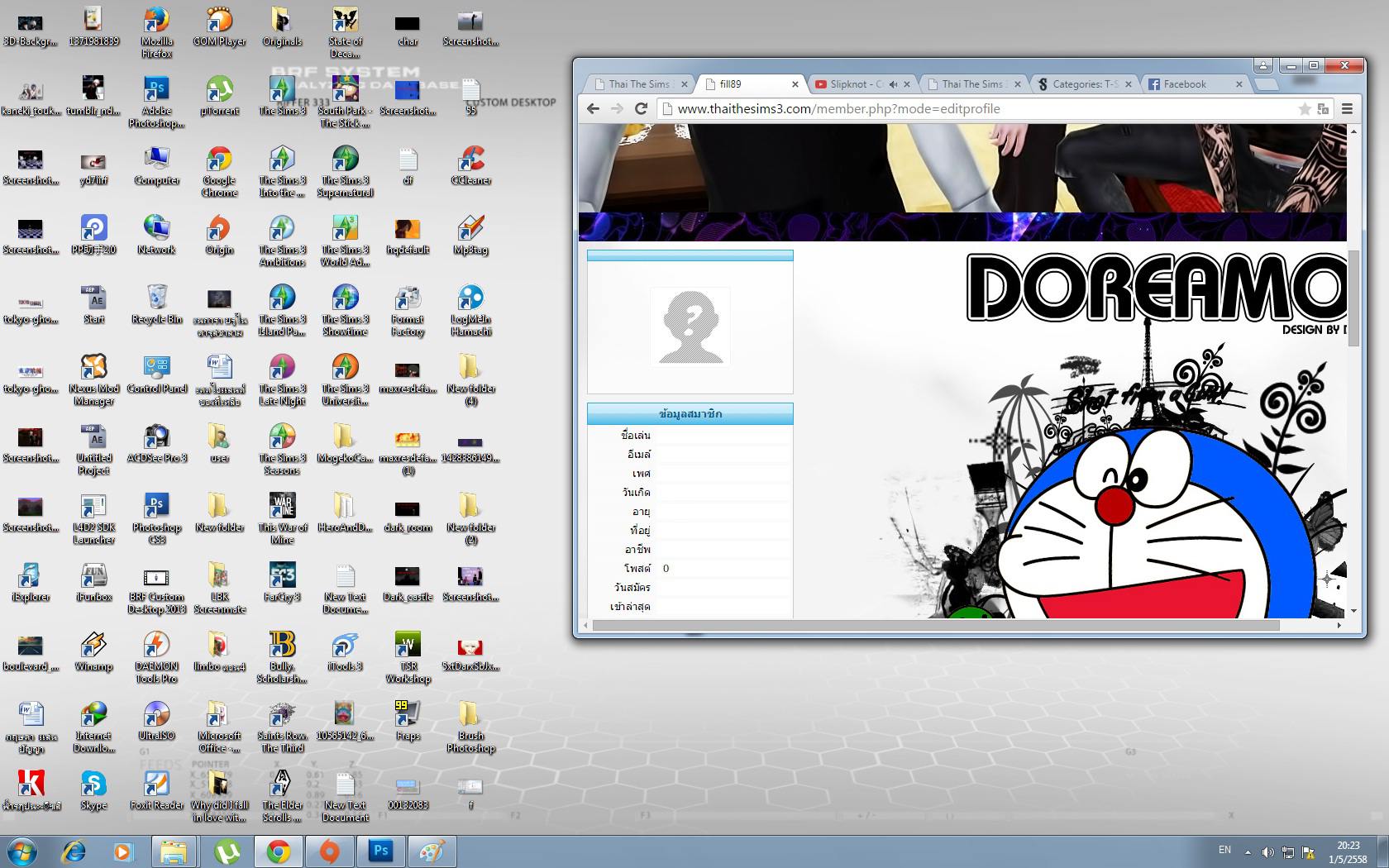Image resolution: width=1389 pixels, height=868 pixels.
Task: Open LogMeIn Hamachi desktop icon
Action: [470, 311]
